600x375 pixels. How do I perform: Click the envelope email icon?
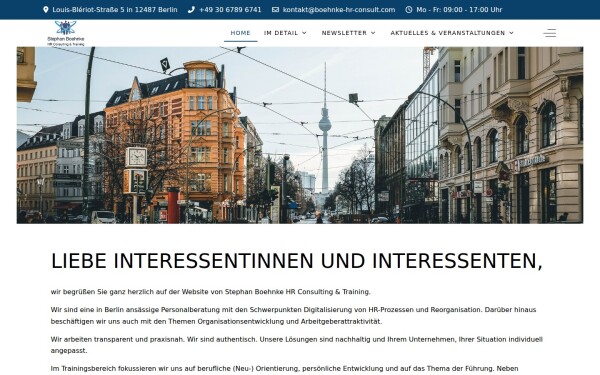click(x=275, y=10)
